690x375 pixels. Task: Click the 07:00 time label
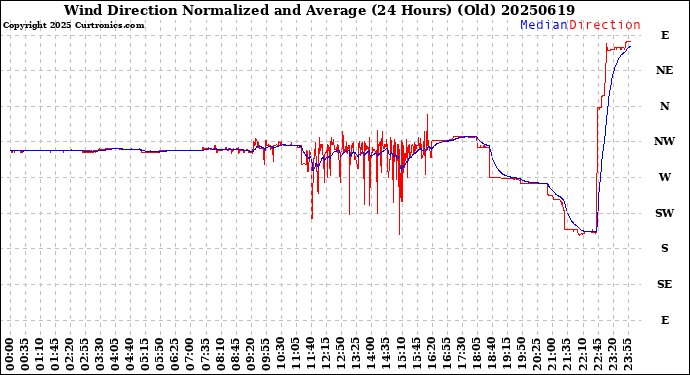[191, 354]
